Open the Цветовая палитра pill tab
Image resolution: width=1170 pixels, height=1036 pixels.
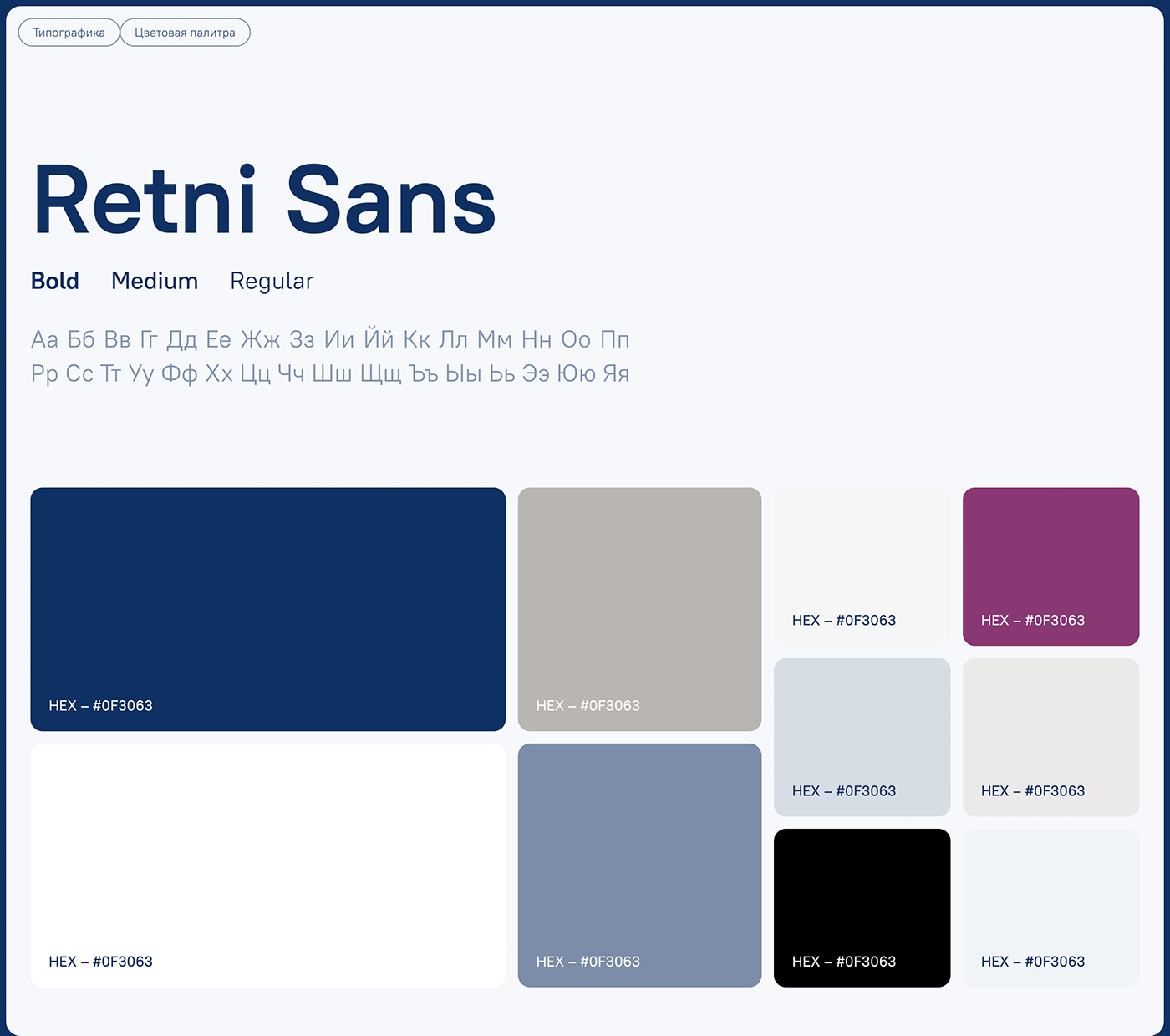(185, 33)
